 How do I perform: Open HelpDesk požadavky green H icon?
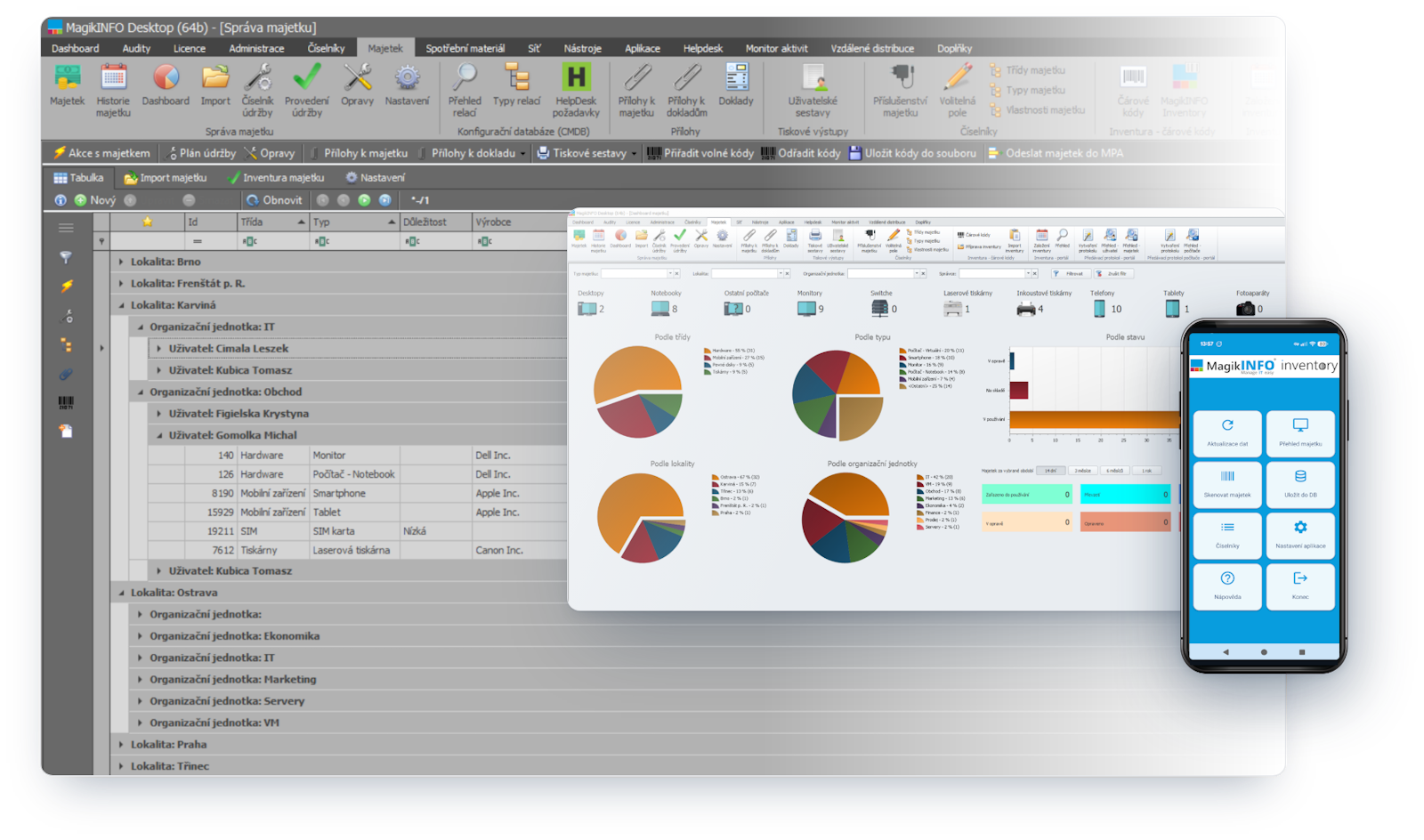pos(576,77)
